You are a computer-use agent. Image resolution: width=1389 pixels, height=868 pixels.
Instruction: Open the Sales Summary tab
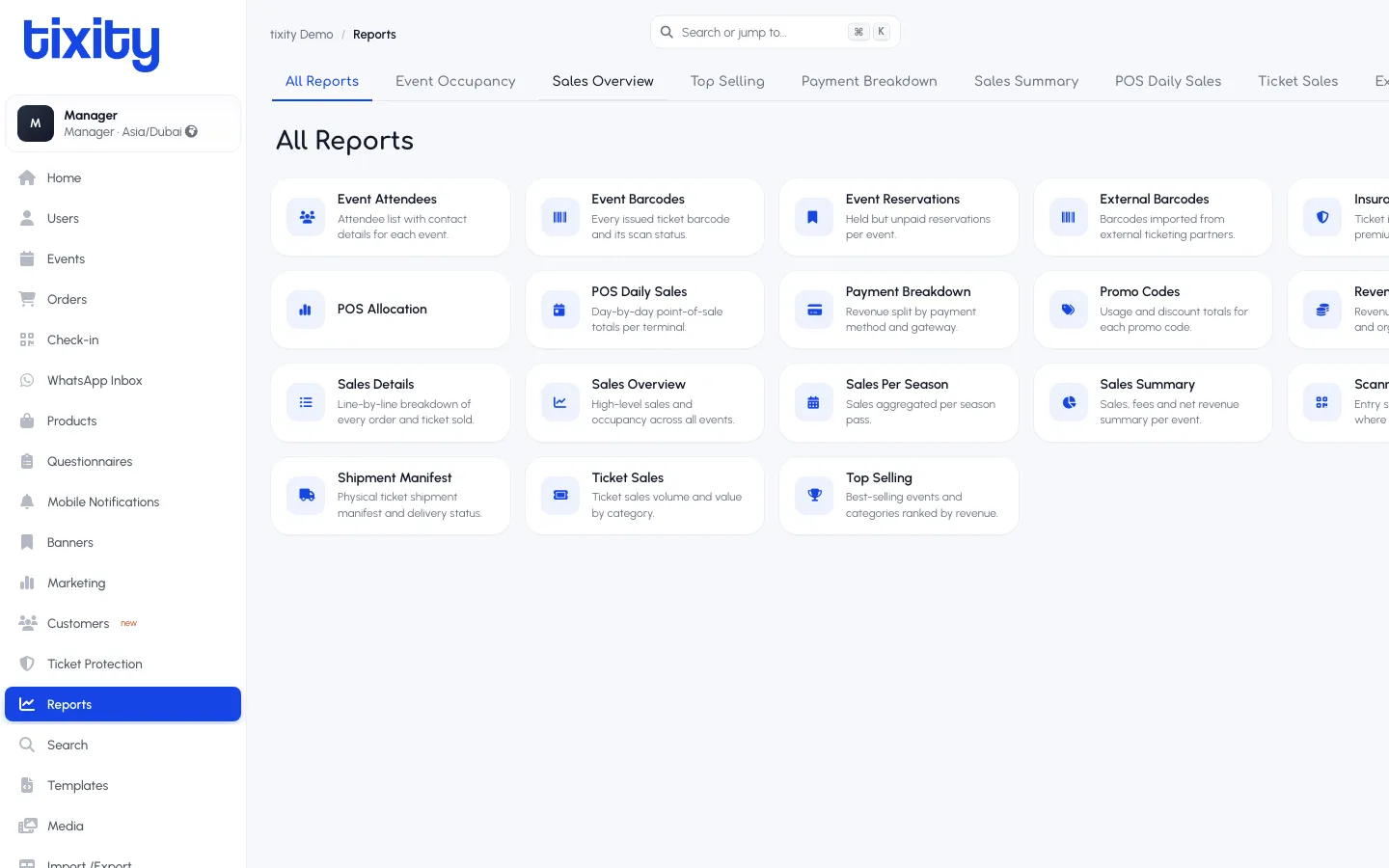(1026, 81)
